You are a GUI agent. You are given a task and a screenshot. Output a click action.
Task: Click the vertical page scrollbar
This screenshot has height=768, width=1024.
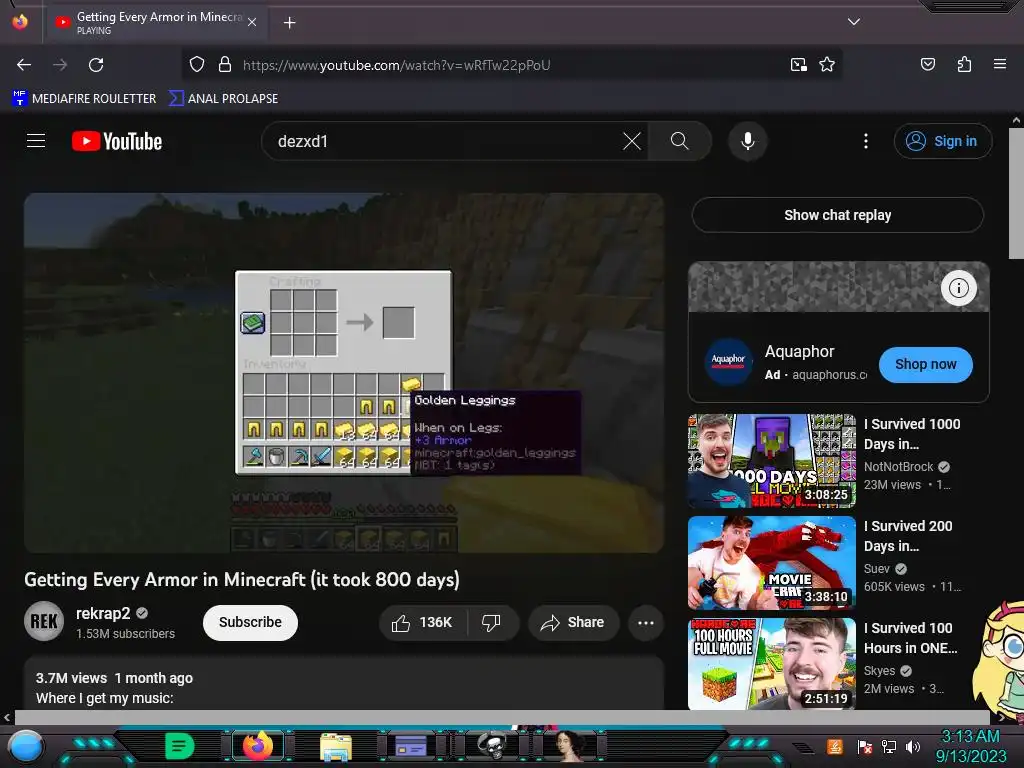point(1016,193)
